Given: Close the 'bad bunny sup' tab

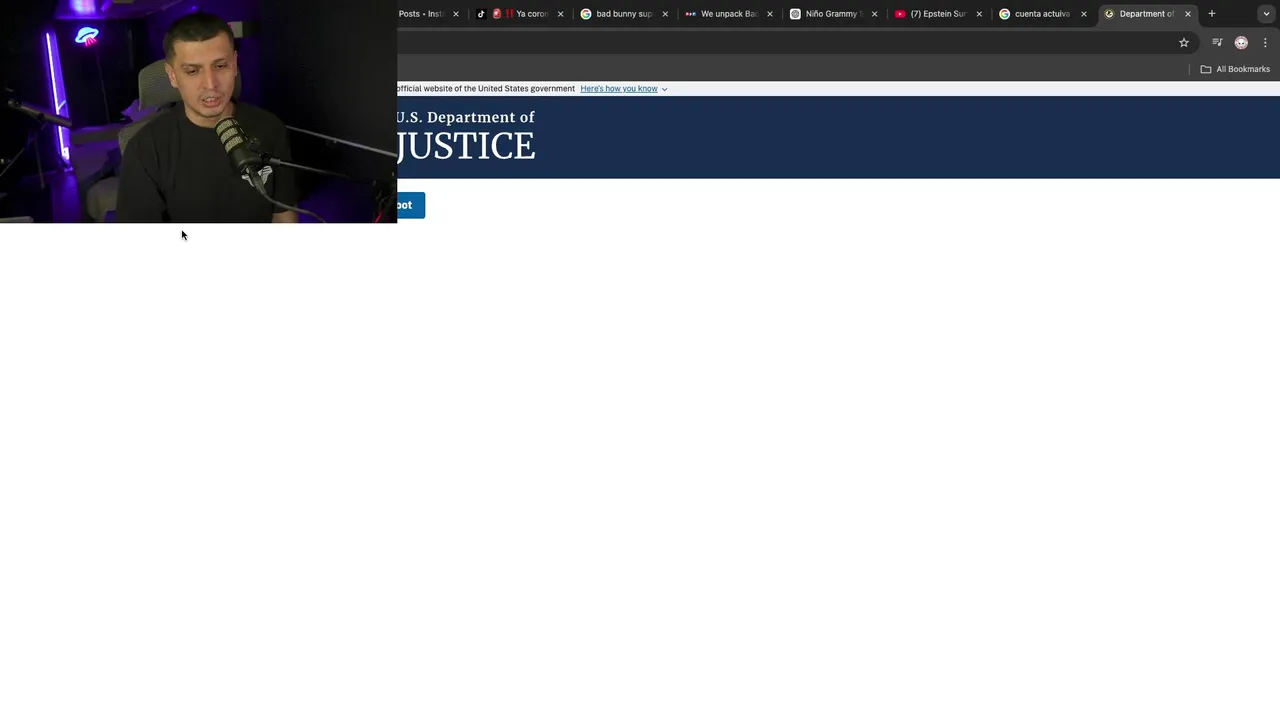Looking at the screenshot, I should [665, 14].
